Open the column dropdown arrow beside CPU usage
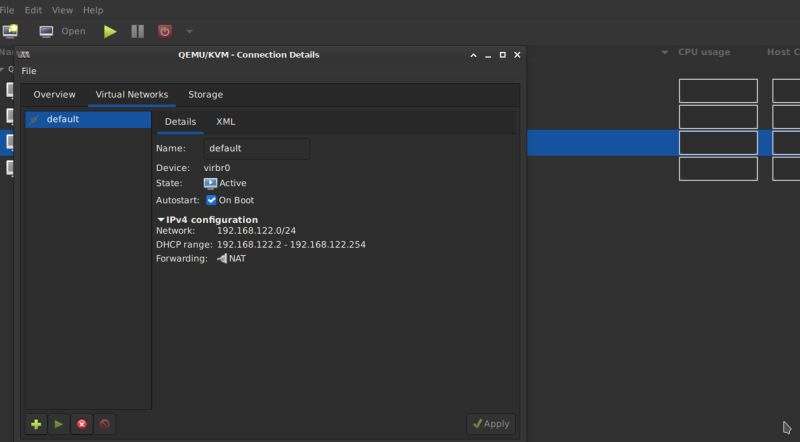 click(x=664, y=52)
